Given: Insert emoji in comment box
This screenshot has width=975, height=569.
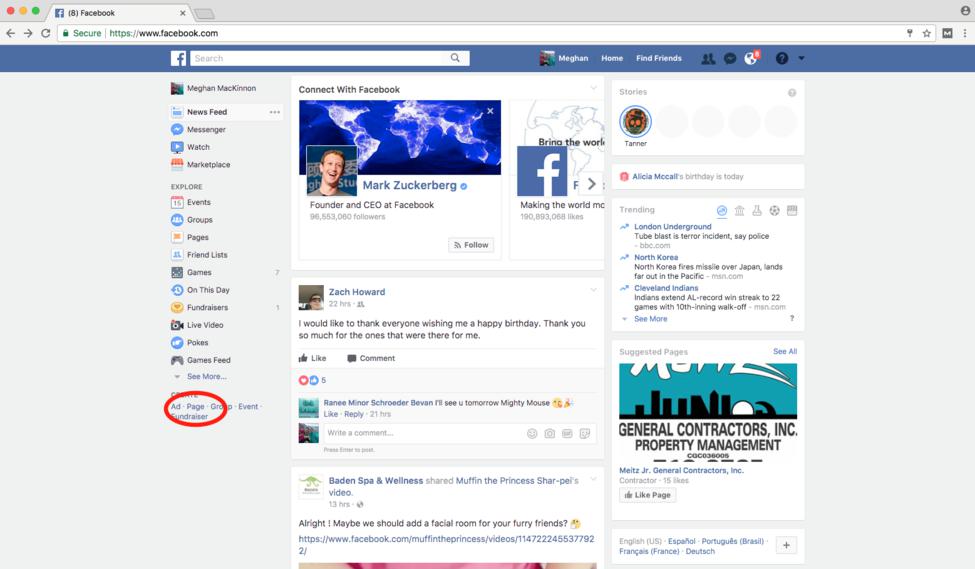Looking at the screenshot, I should pos(532,433).
